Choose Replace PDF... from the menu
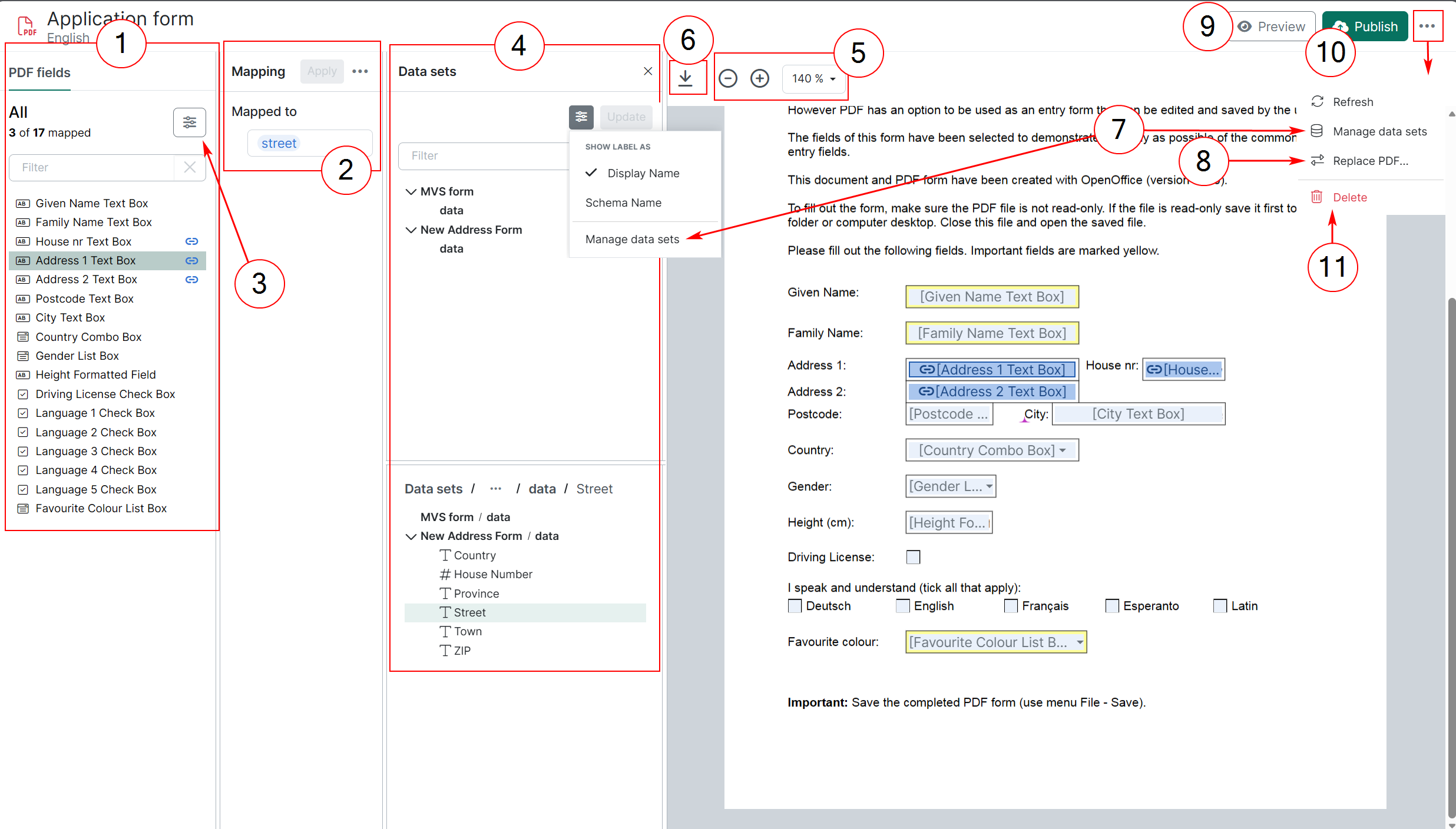Viewport: 1456px width, 829px height. tap(1370, 161)
